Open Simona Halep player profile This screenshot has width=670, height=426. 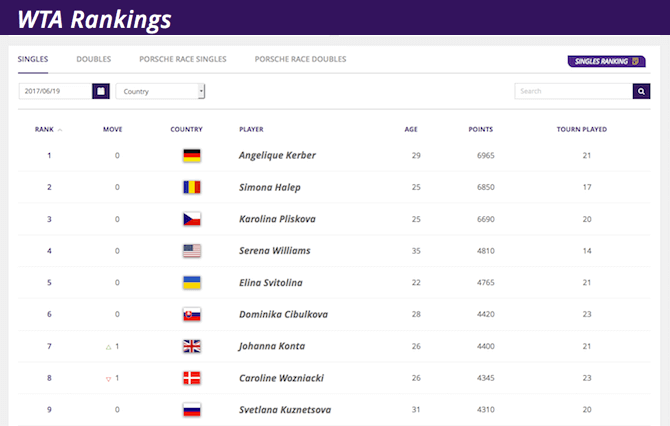pyautogui.click(x=270, y=187)
